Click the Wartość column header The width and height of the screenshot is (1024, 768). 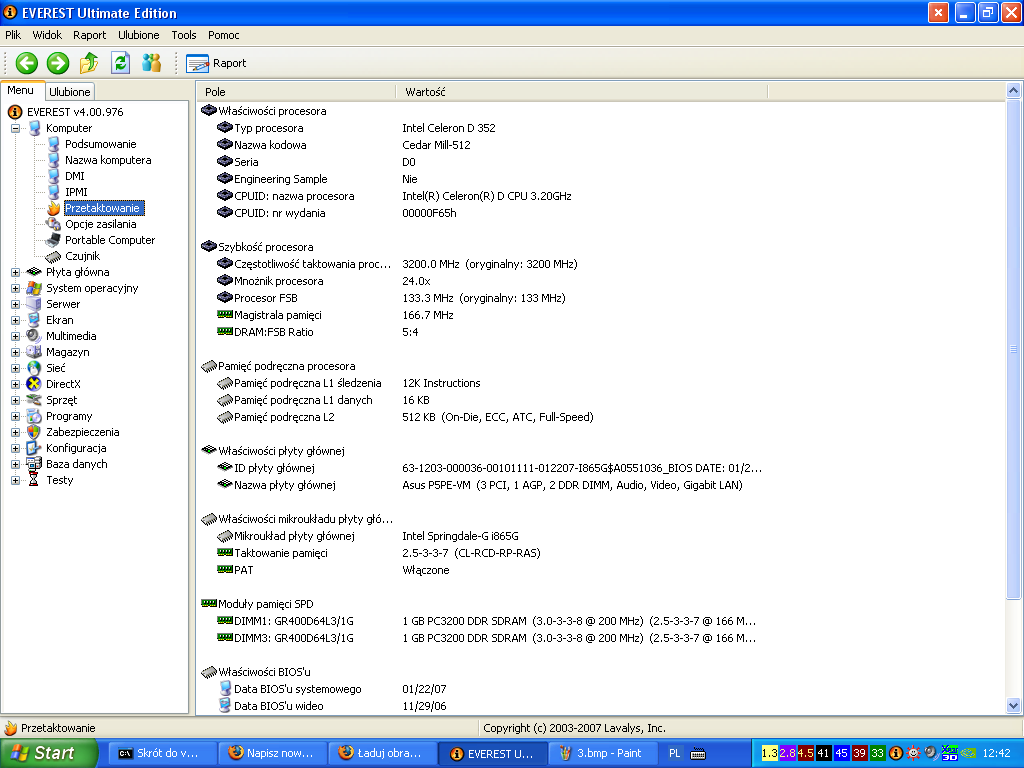click(x=581, y=92)
